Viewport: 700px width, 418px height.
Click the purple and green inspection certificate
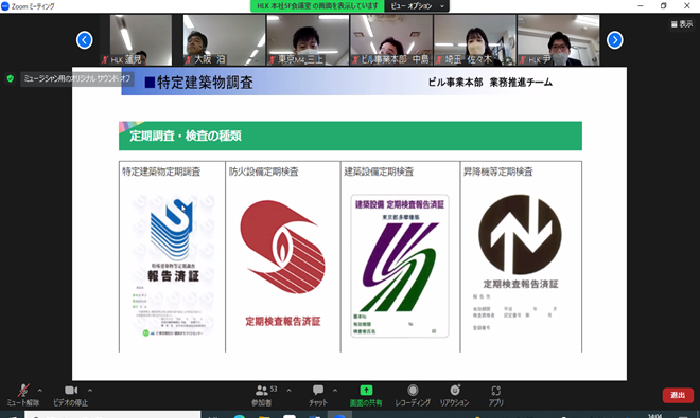tap(400, 266)
